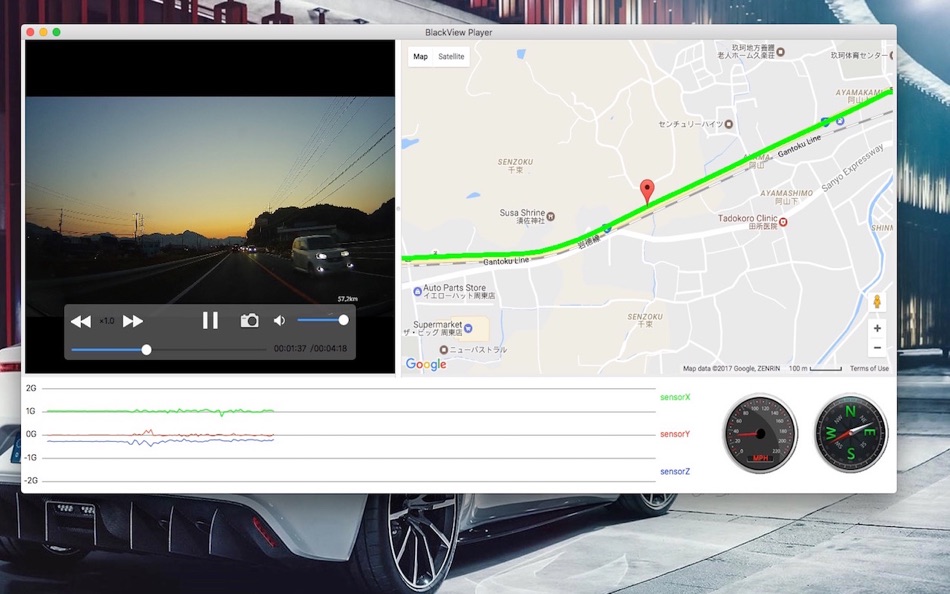Click the 100 m map scale indicator

[815, 369]
